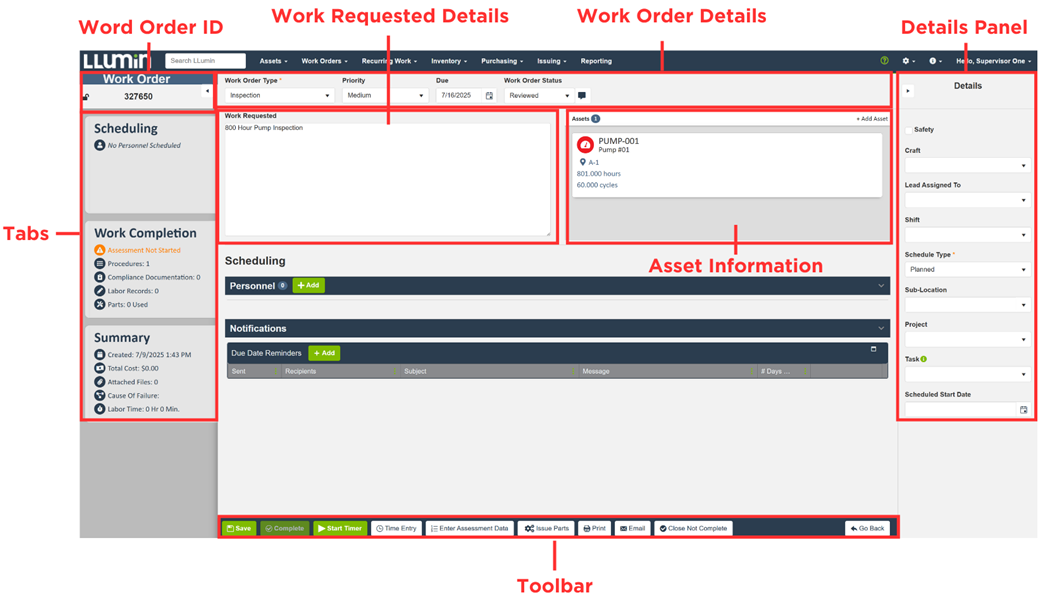This screenshot has width=1050, height=597.
Task: Click inside the Work Requested text area
Action: click(x=387, y=180)
